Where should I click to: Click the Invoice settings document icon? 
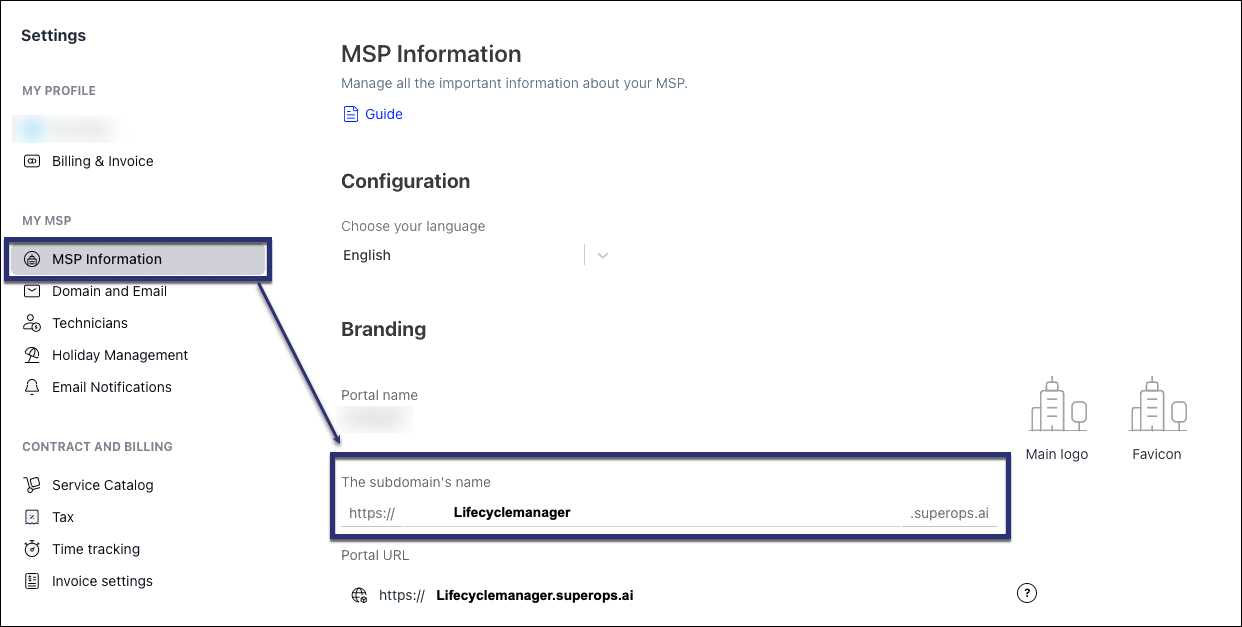[32, 581]
